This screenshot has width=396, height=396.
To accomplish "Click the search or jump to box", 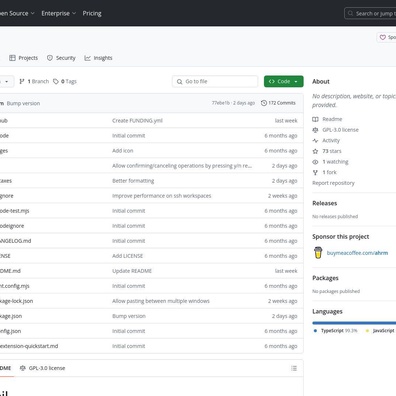I will [x=370, y=14].
